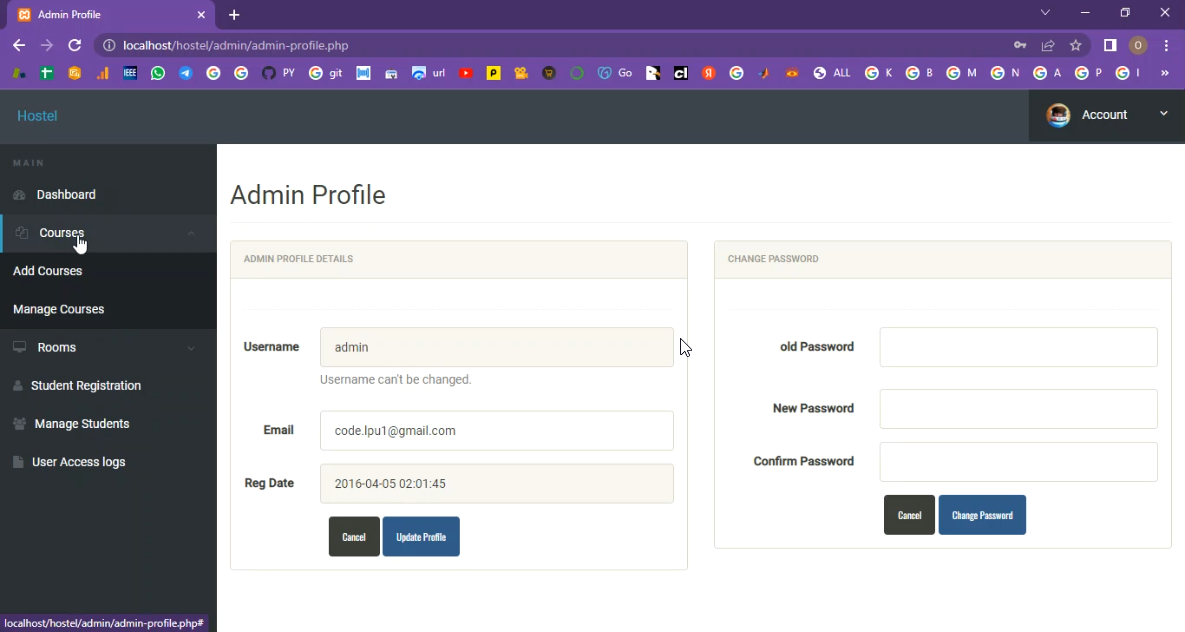
Task: Toggle the browser side panel
Action: click(x=1110, y=45)
